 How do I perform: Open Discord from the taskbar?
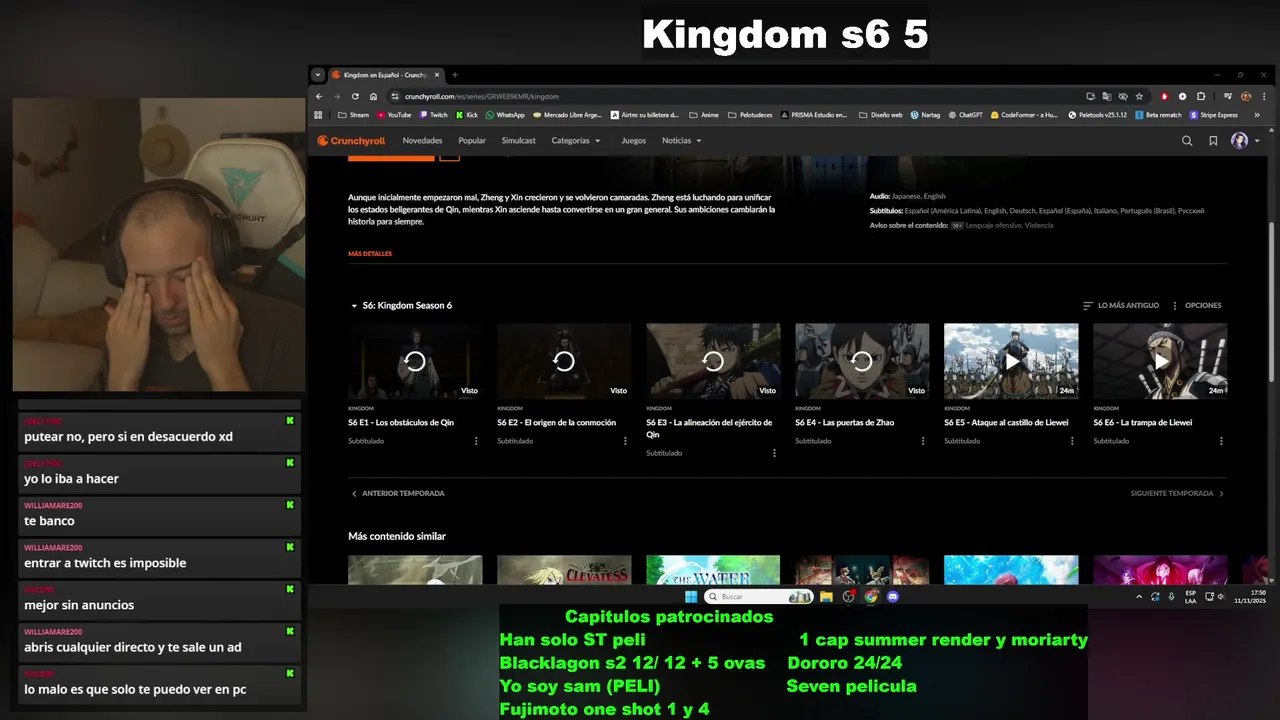point(893,597)
